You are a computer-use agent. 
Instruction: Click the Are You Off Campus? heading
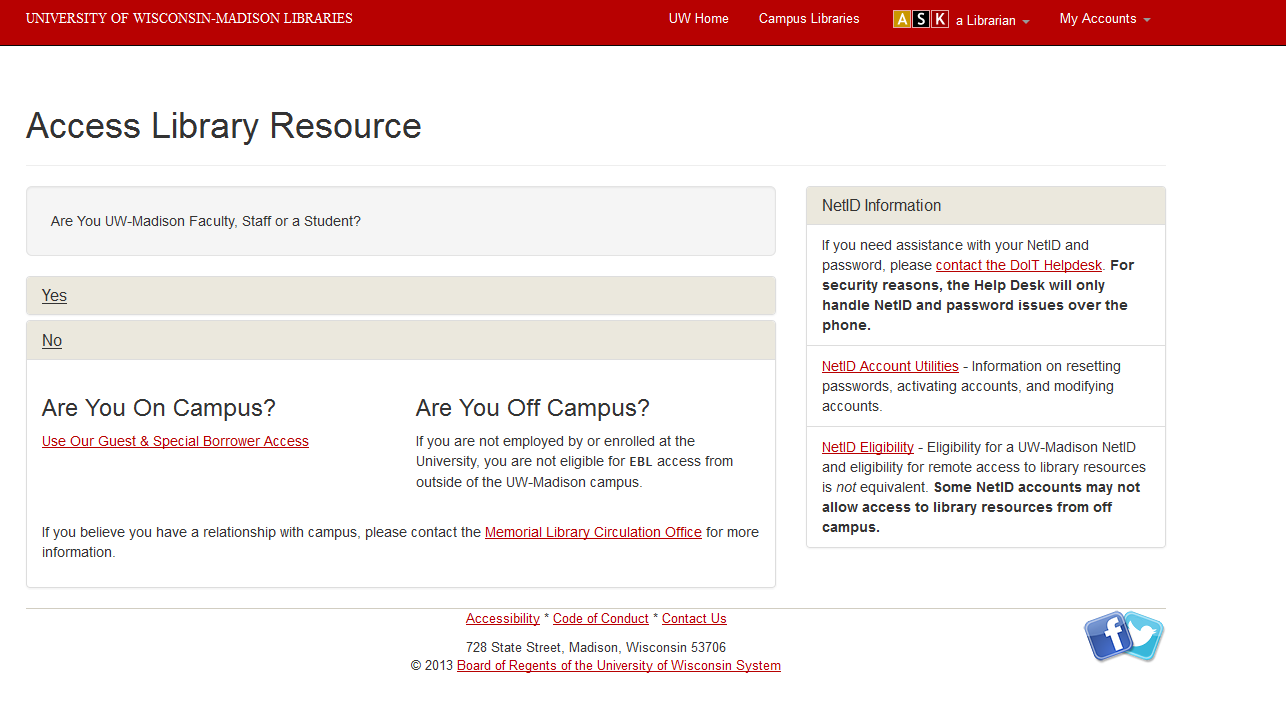click(x=533, y=408)
